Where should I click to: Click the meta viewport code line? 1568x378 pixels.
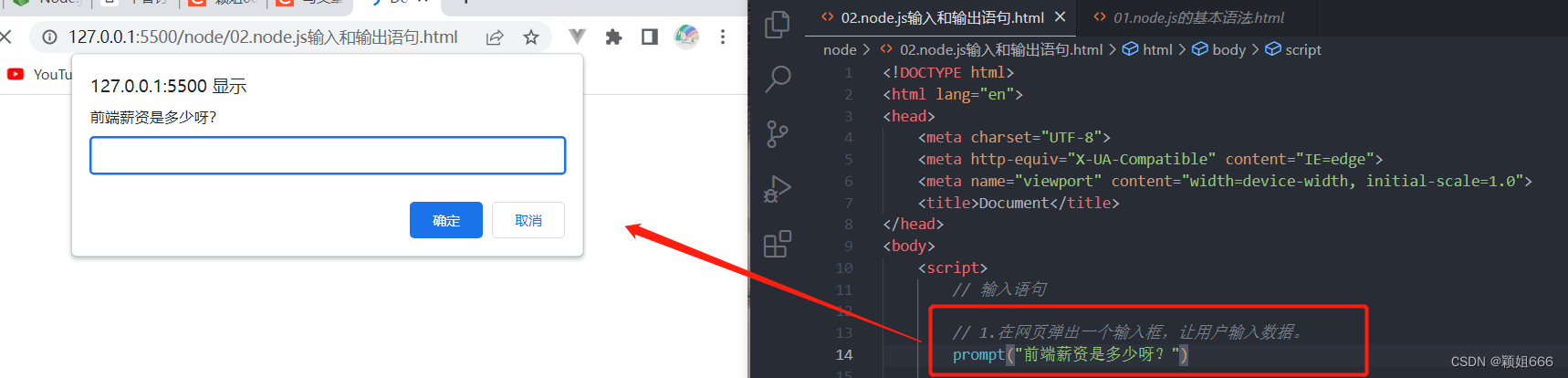tap(1225, 182)
